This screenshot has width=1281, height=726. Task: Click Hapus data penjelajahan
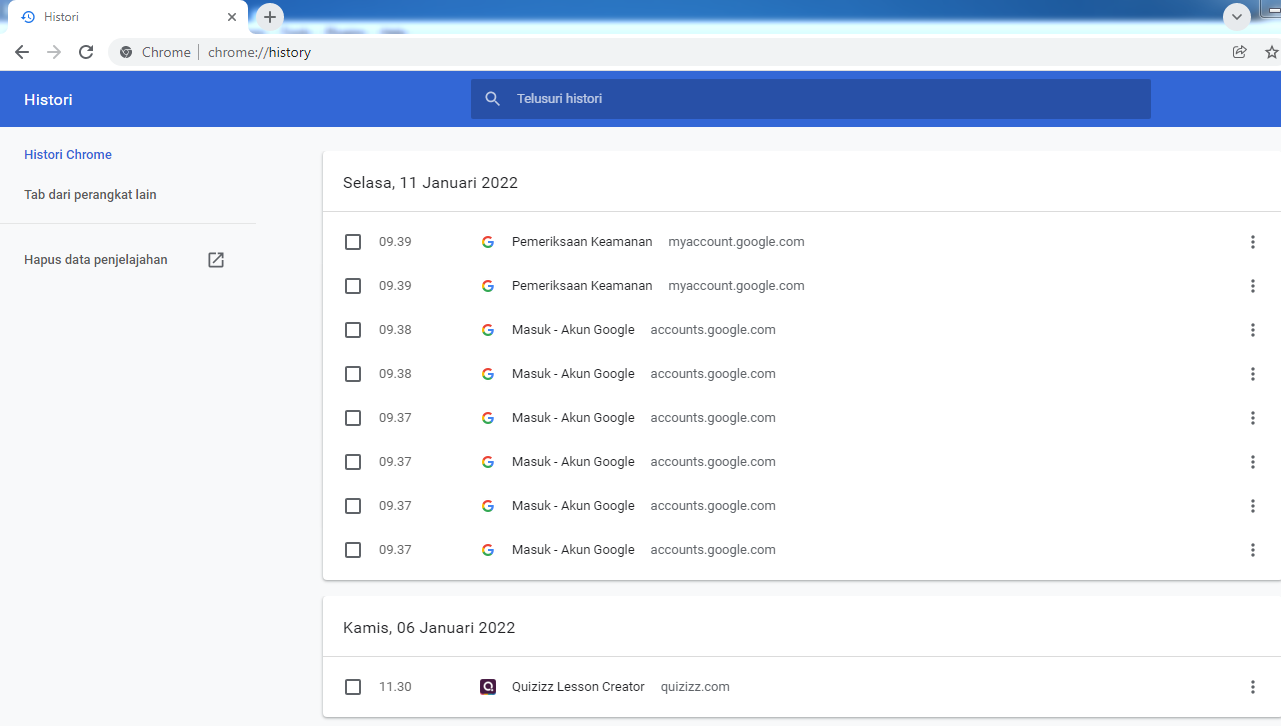pyautogui.click(x=96, y=260)
